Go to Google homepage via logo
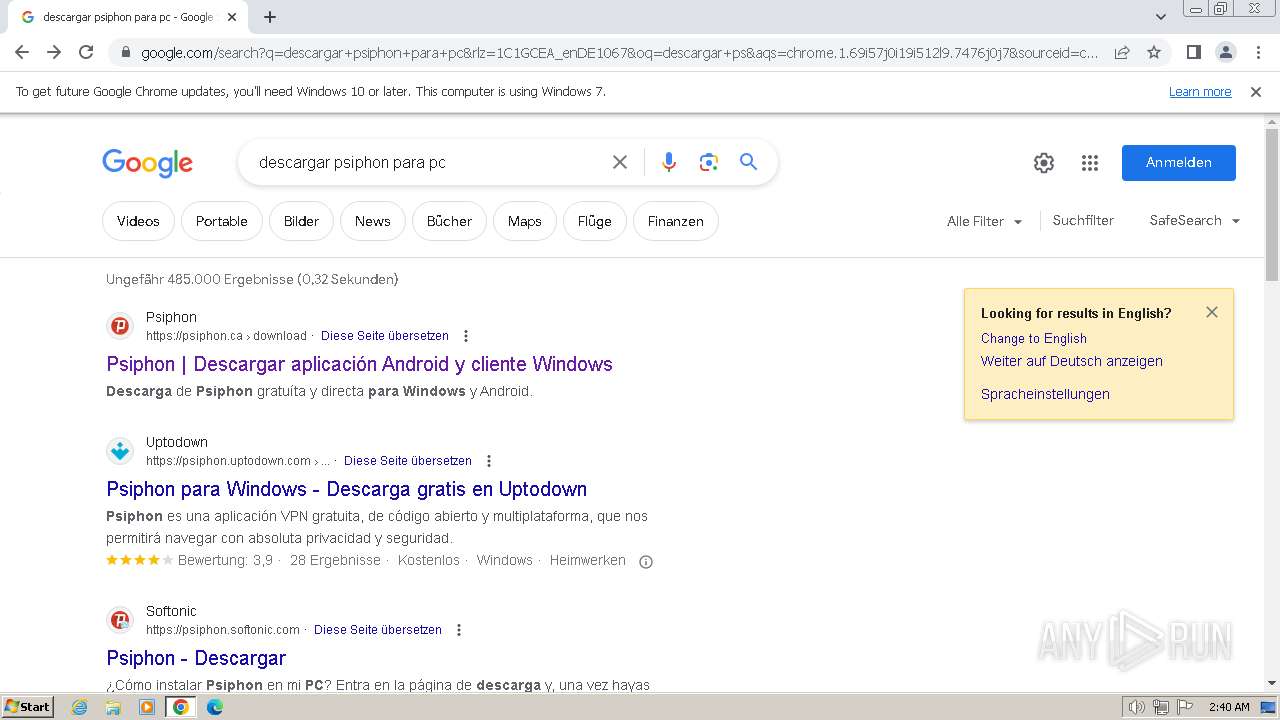This screenshot has height=720, width=1280. (147, 163)
